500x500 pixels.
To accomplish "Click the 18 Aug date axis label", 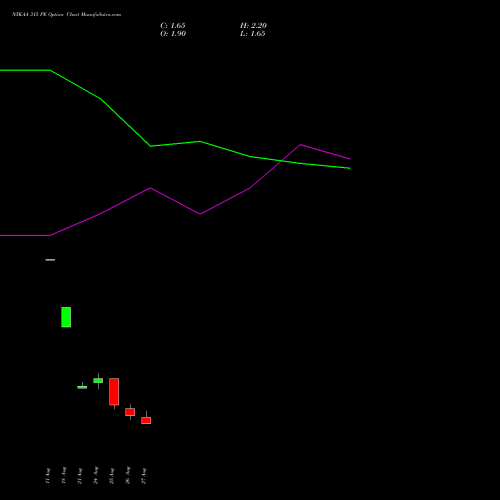I will pyautogui.click(x=64, y=475).
